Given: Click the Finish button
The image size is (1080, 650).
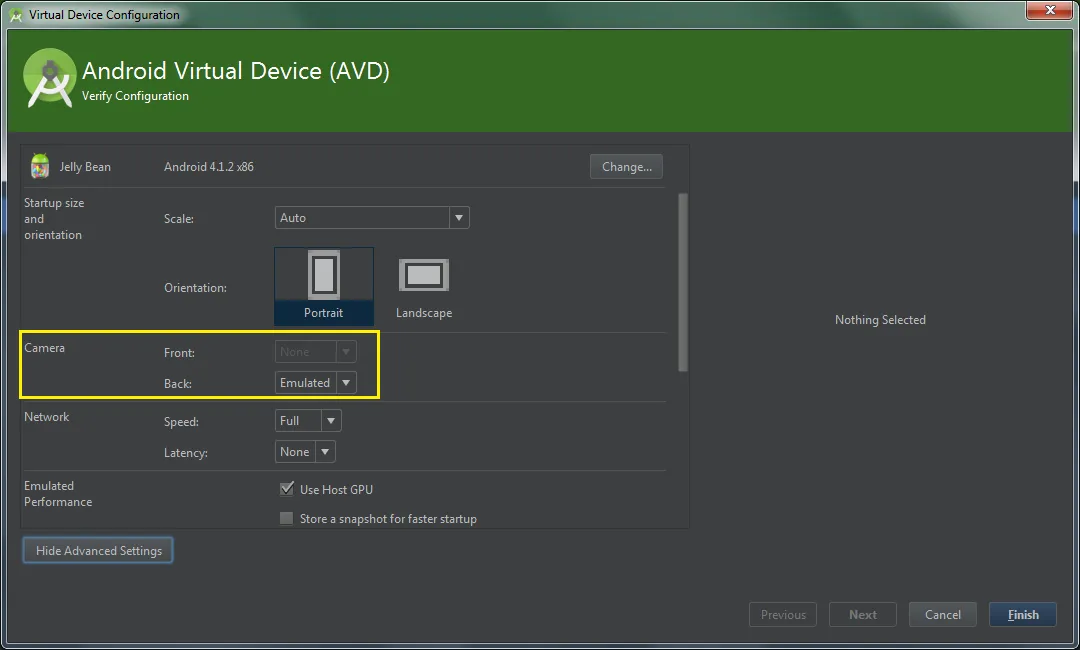Looking at the screenshot, I should [x=1023, y=614].
